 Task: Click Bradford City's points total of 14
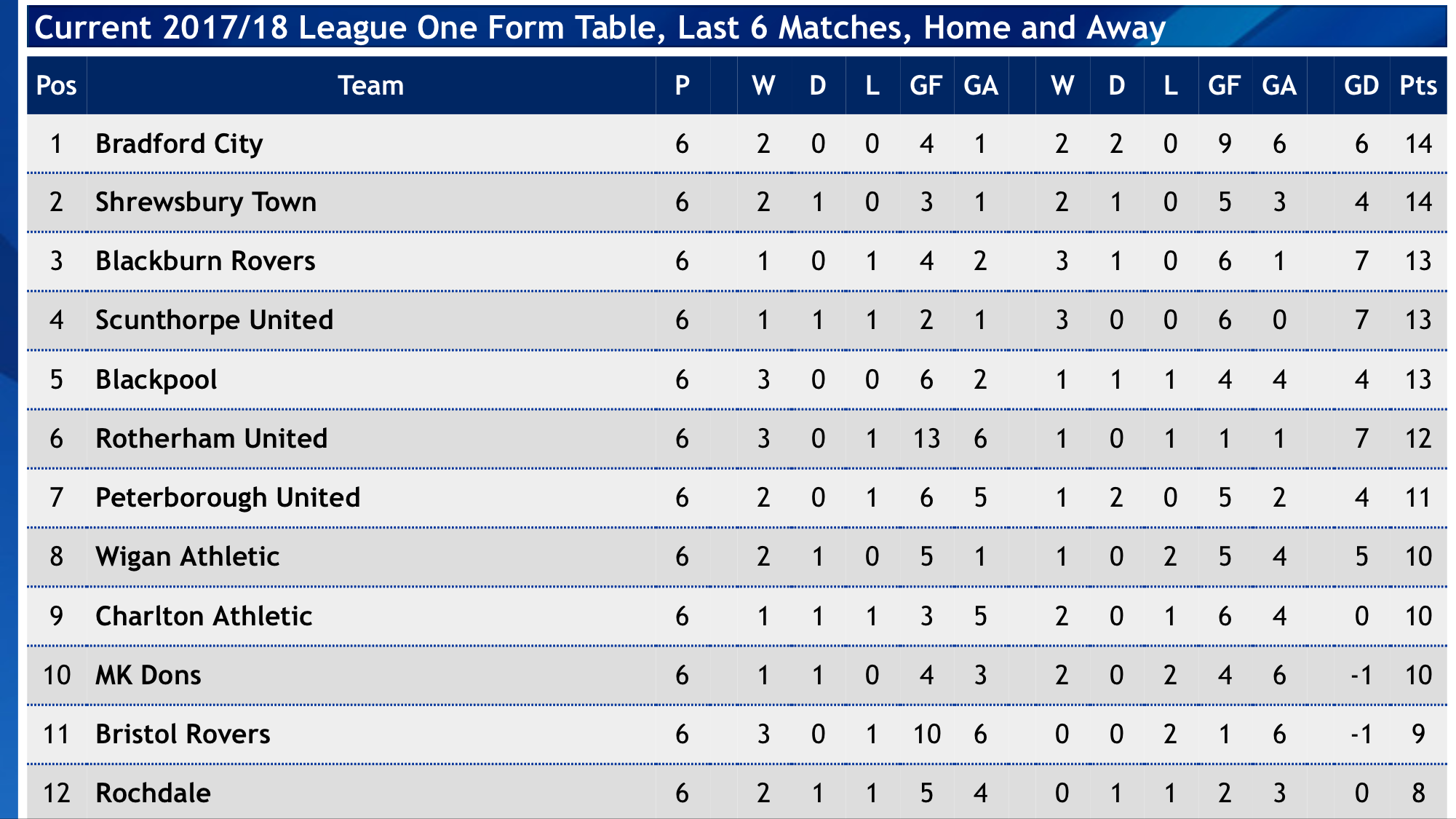(1417, 144)
